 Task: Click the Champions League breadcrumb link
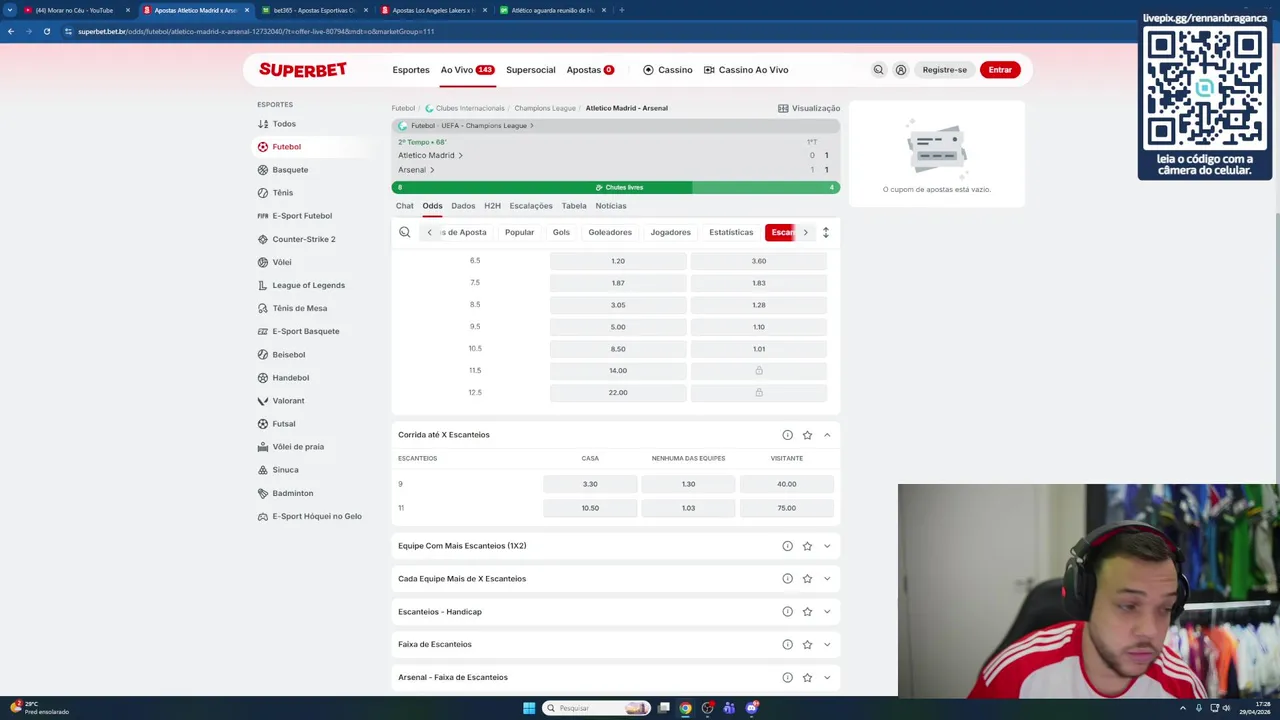tap(545, 108)
